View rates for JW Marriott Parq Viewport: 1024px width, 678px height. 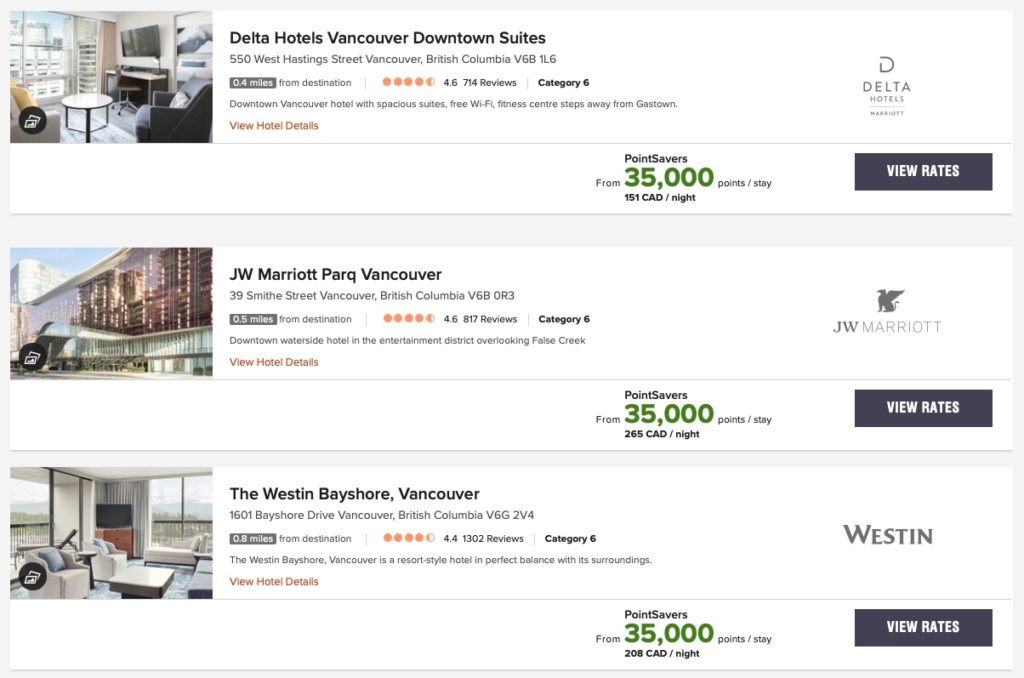(923, 408)
